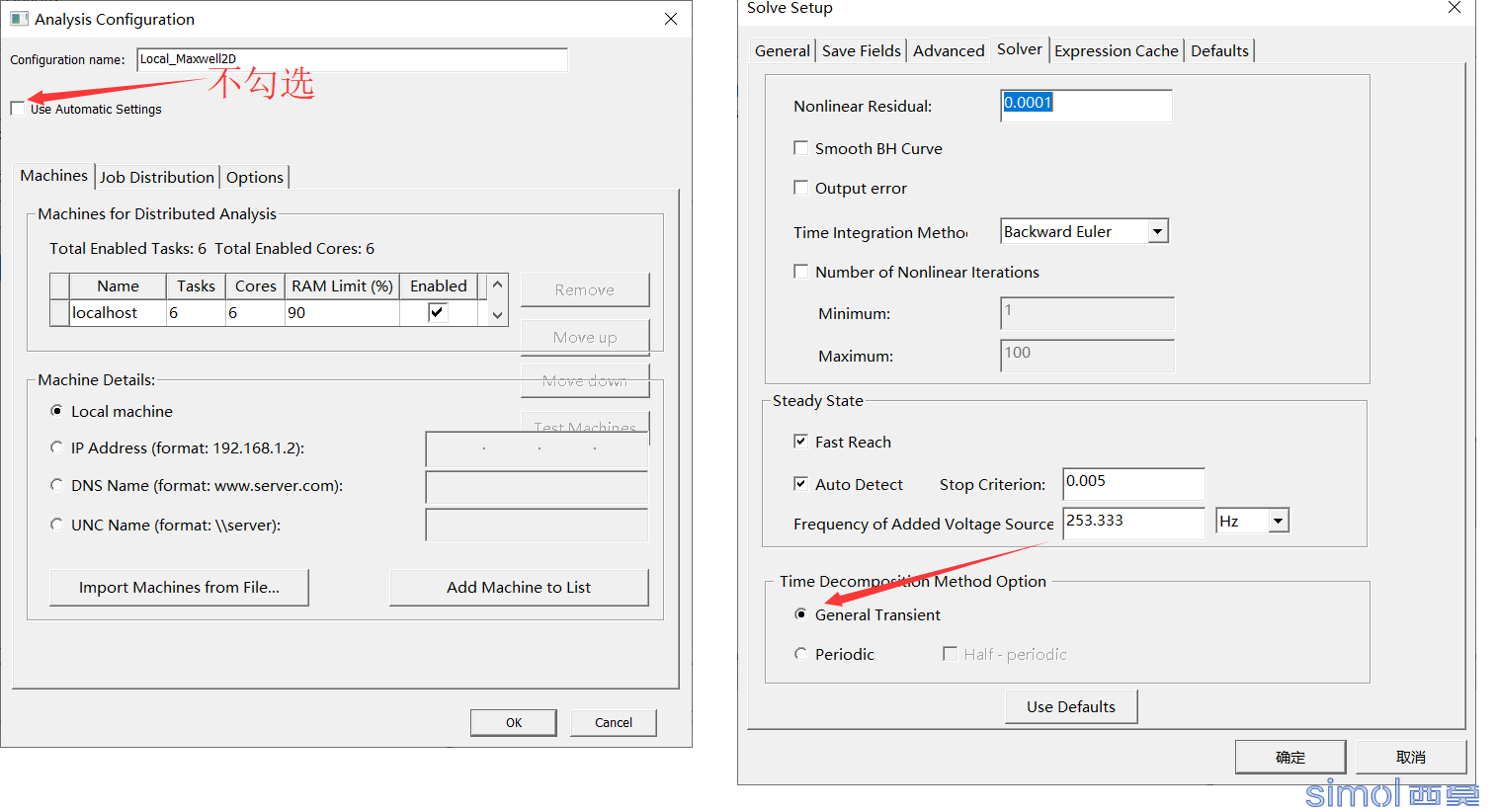The width and height of the screenshot is (1498, 812).
Task: Switch to the Machines tab
Action: tap(54, 175)
